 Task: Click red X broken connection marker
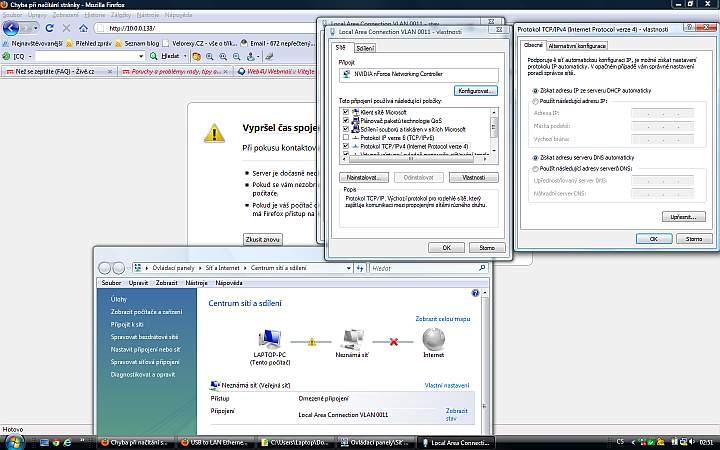click(394, 342)
